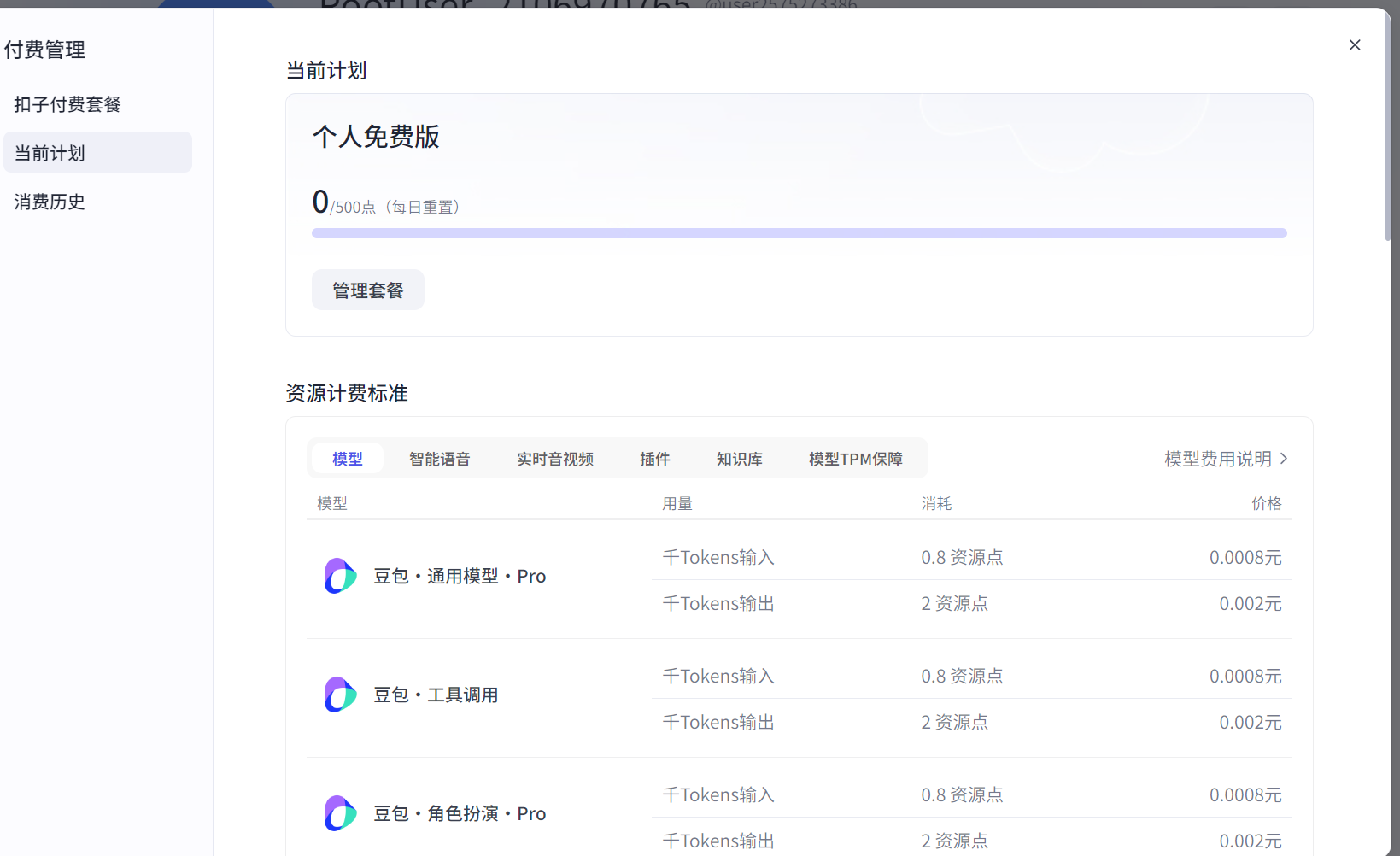Click the 豆包·角色扮演·Pro model icon
The height and width of the screenshot is (856, 1400).
pyautogui.click(x=339, y=812)
